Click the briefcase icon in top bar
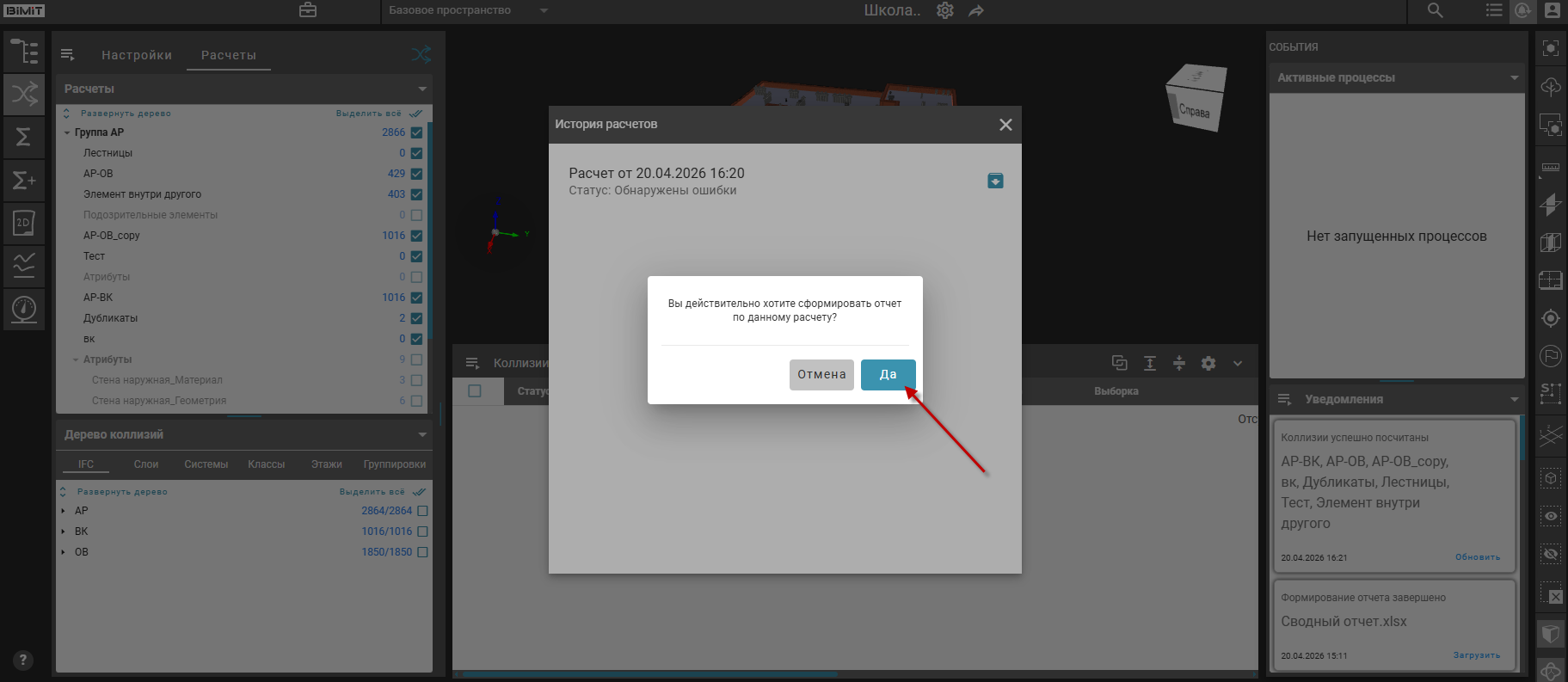Viewport: 1568px width, 682px height. (308, 10)
